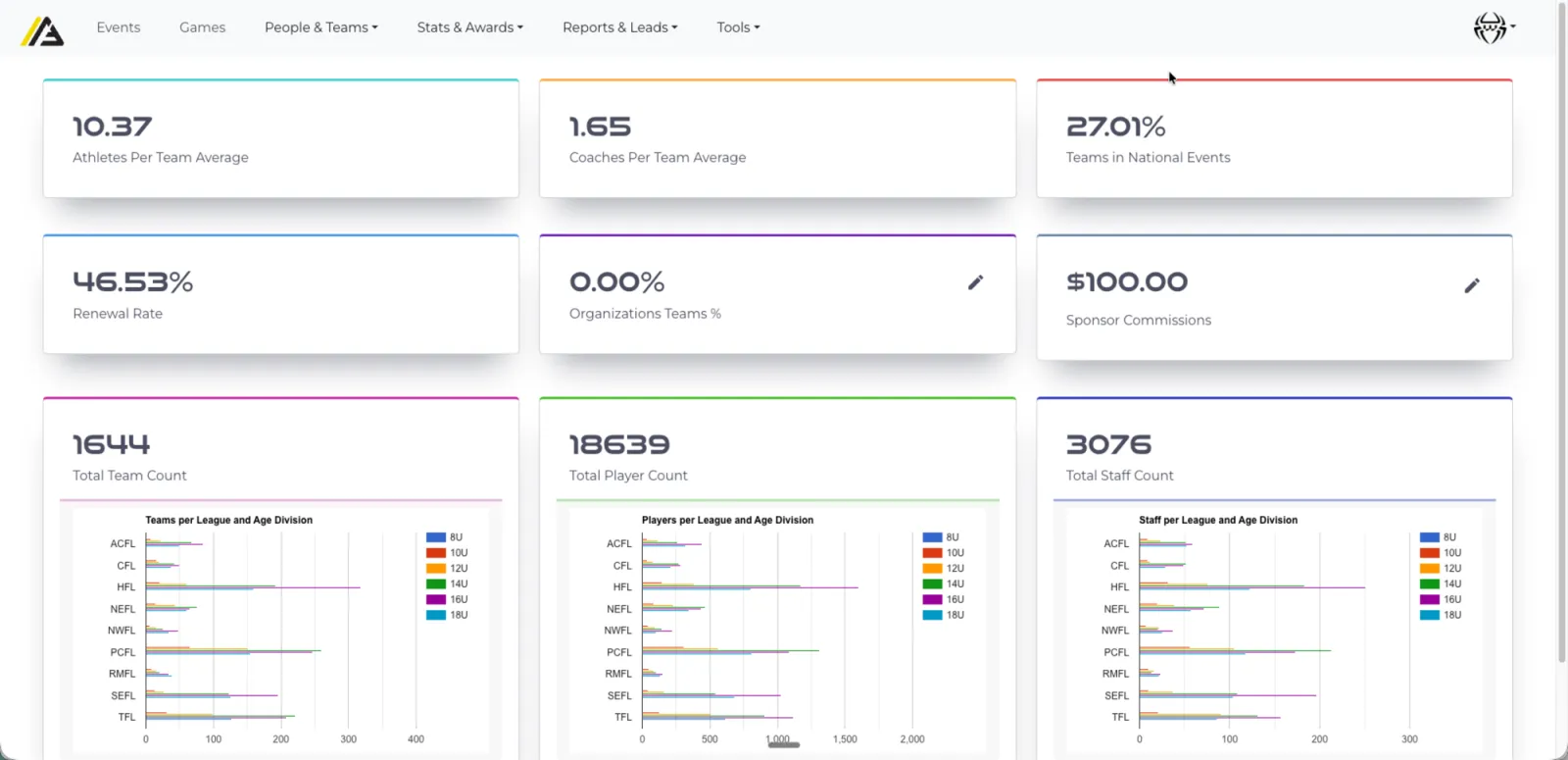Image resolution: width=1568 pixels, height=760 pixels.
Task: Click the HFL label in the Teams chart
Action: click(x=126, y=587)
